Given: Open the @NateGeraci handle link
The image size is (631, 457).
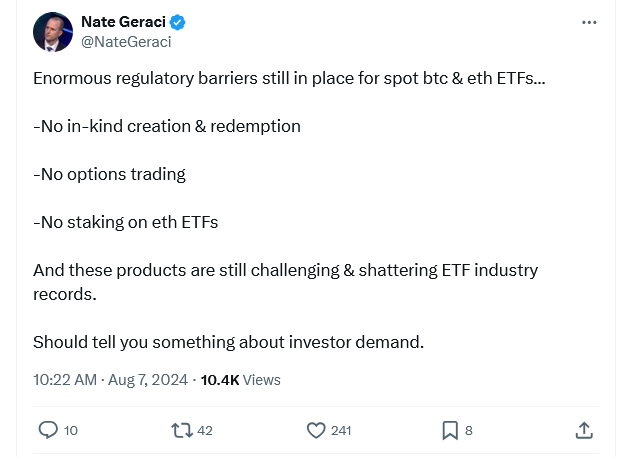Looking at the screenshot, I should (126, 42).
